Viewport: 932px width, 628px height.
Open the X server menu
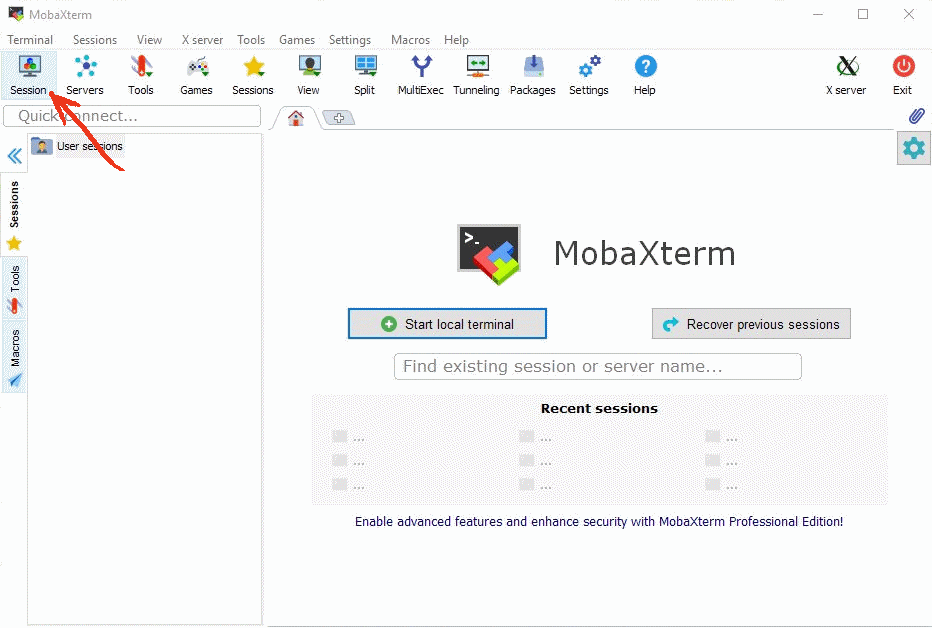tap(202, 40)
